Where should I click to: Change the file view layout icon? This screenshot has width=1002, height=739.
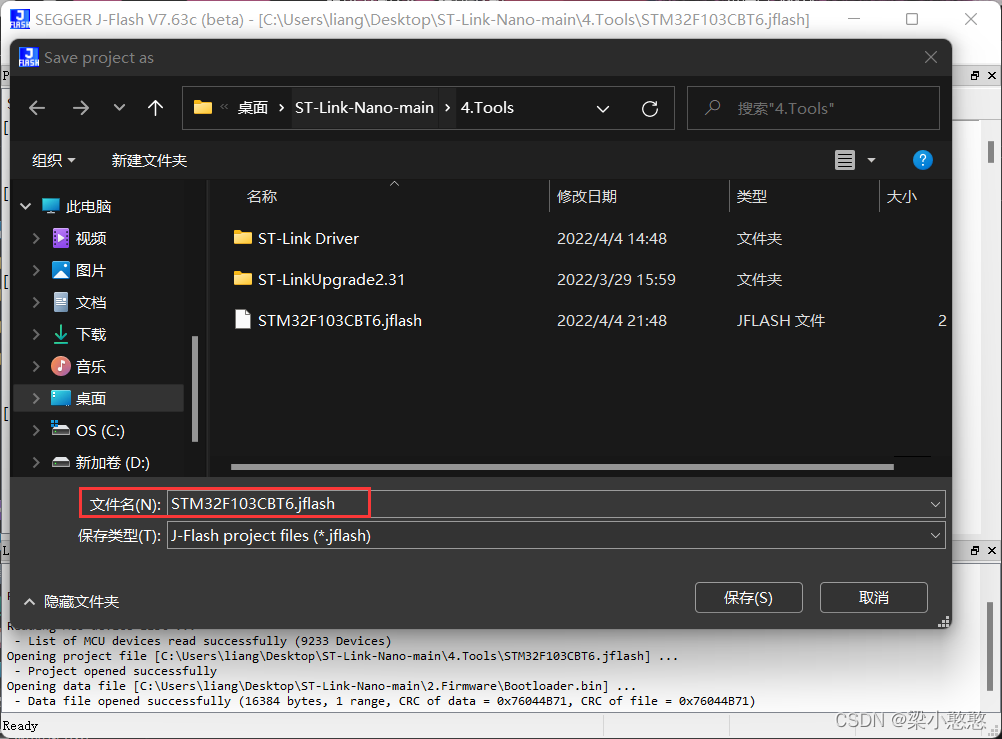point(845,160)
